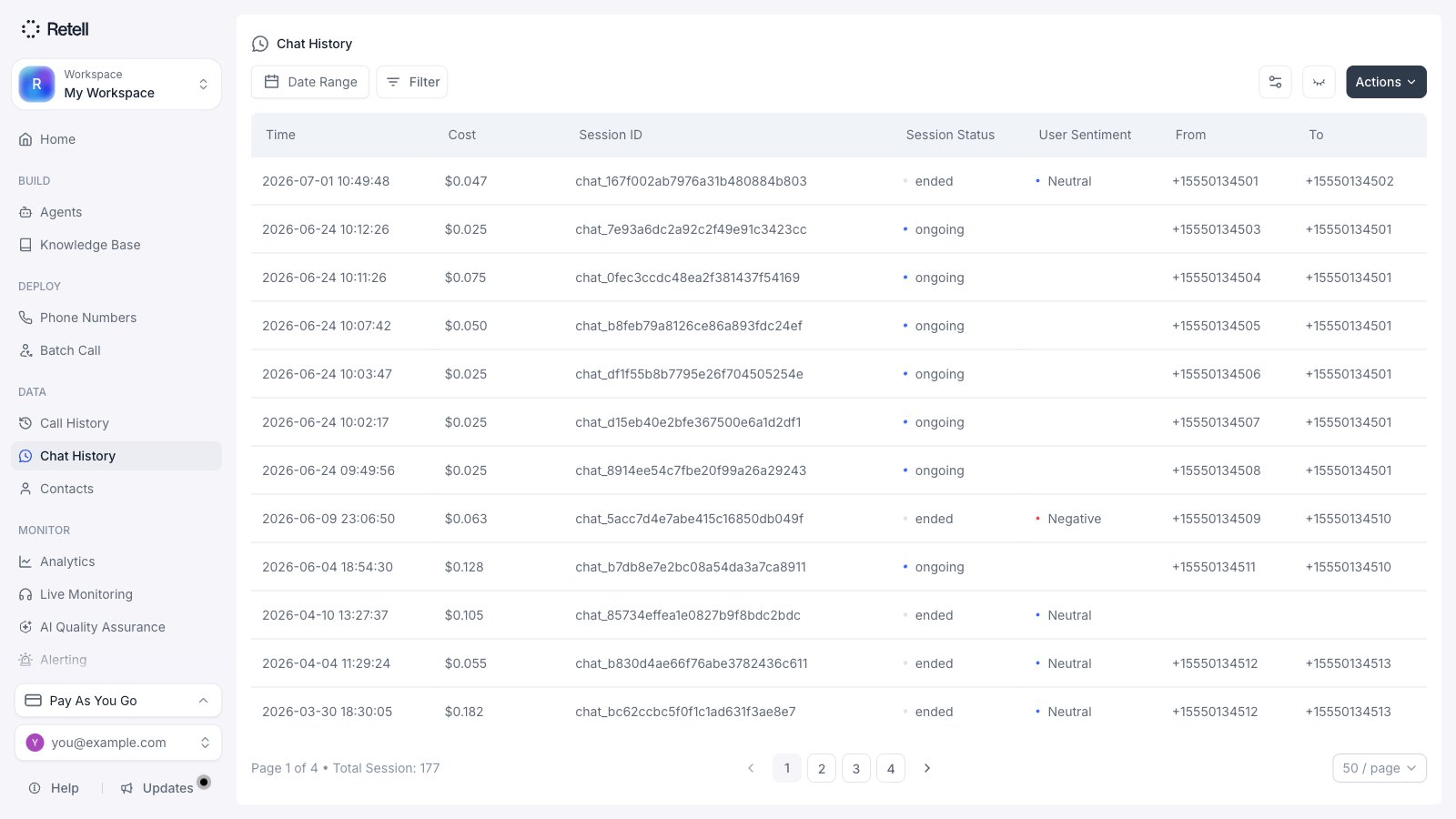This screenshot has width=1456, height=819.
Task: Open the 50 / page size dropdown
Action: [1380, 768]
